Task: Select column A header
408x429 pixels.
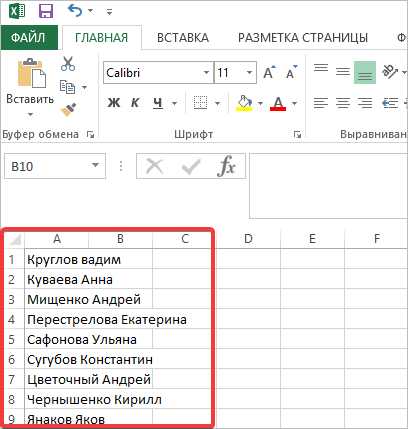Action: pos(57,239)
